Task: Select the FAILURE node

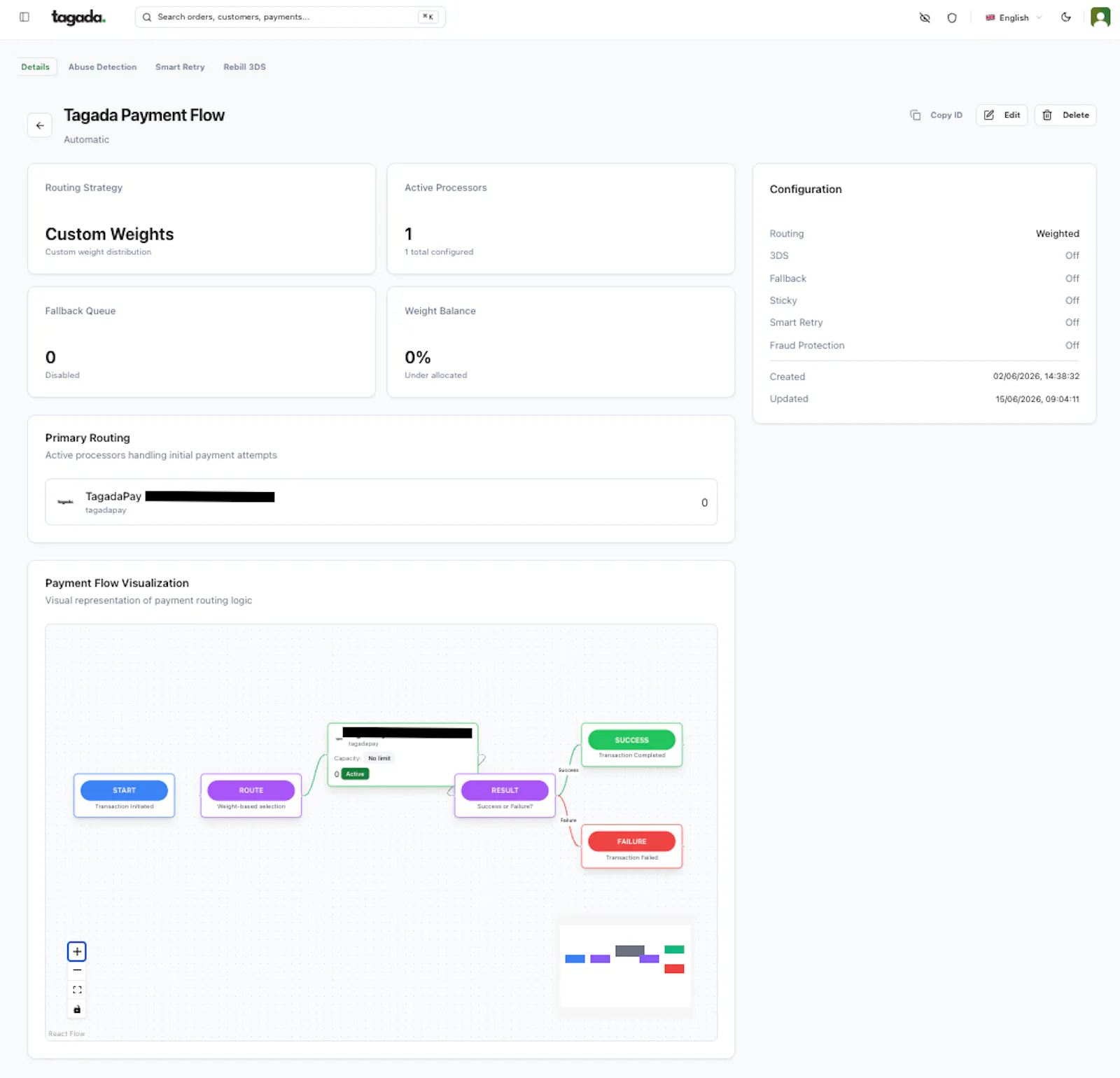Action: pos(631,846)
